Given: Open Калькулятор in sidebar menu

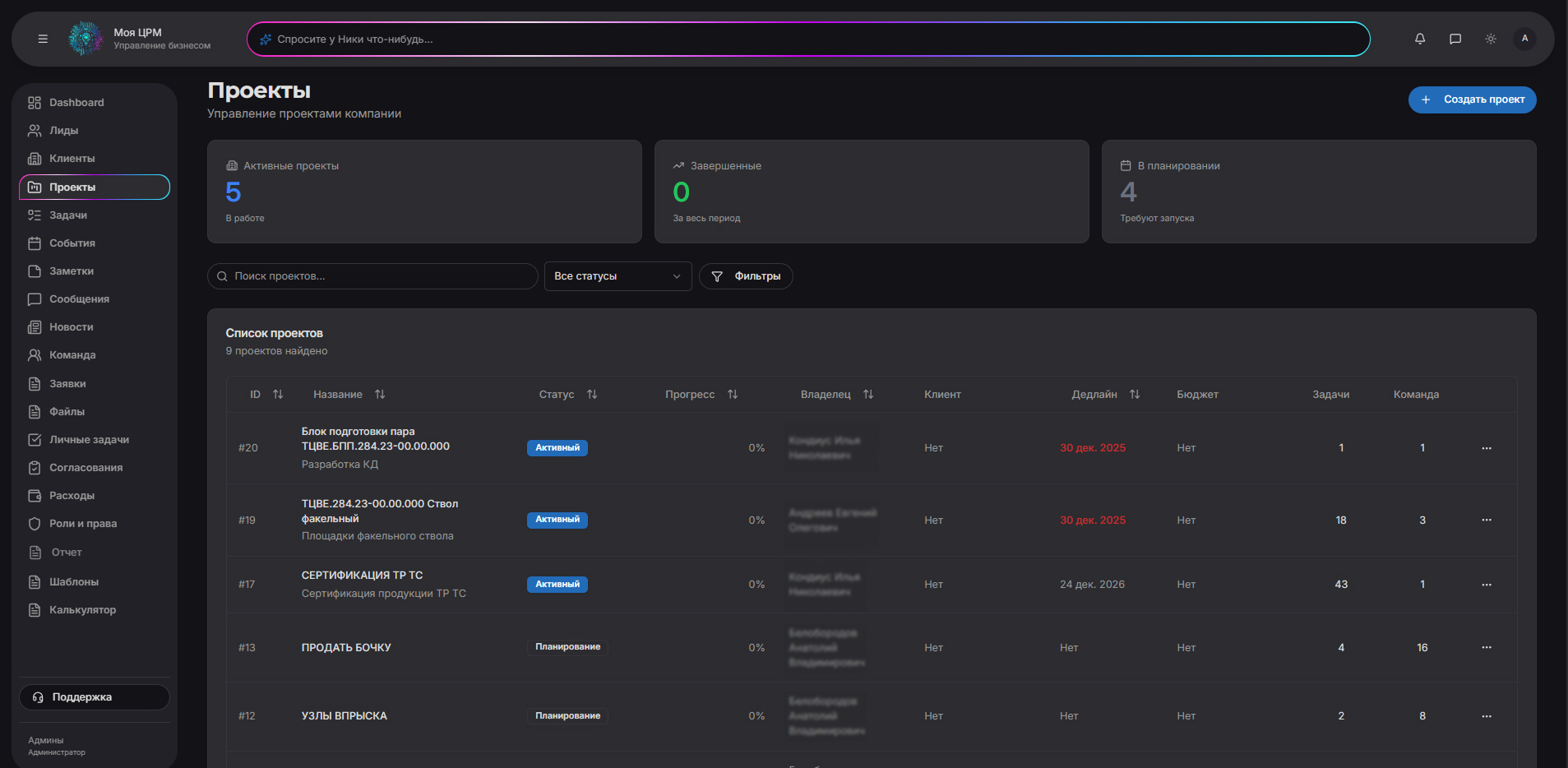Looking at the screenshot, I should [82, 610].
